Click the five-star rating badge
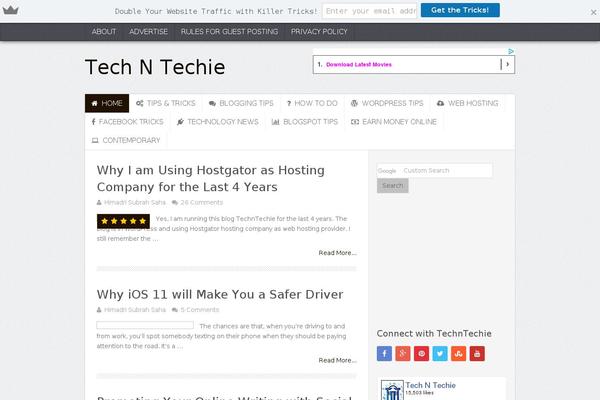Viewport: 600px width, 400px height. tap(123, 221)
